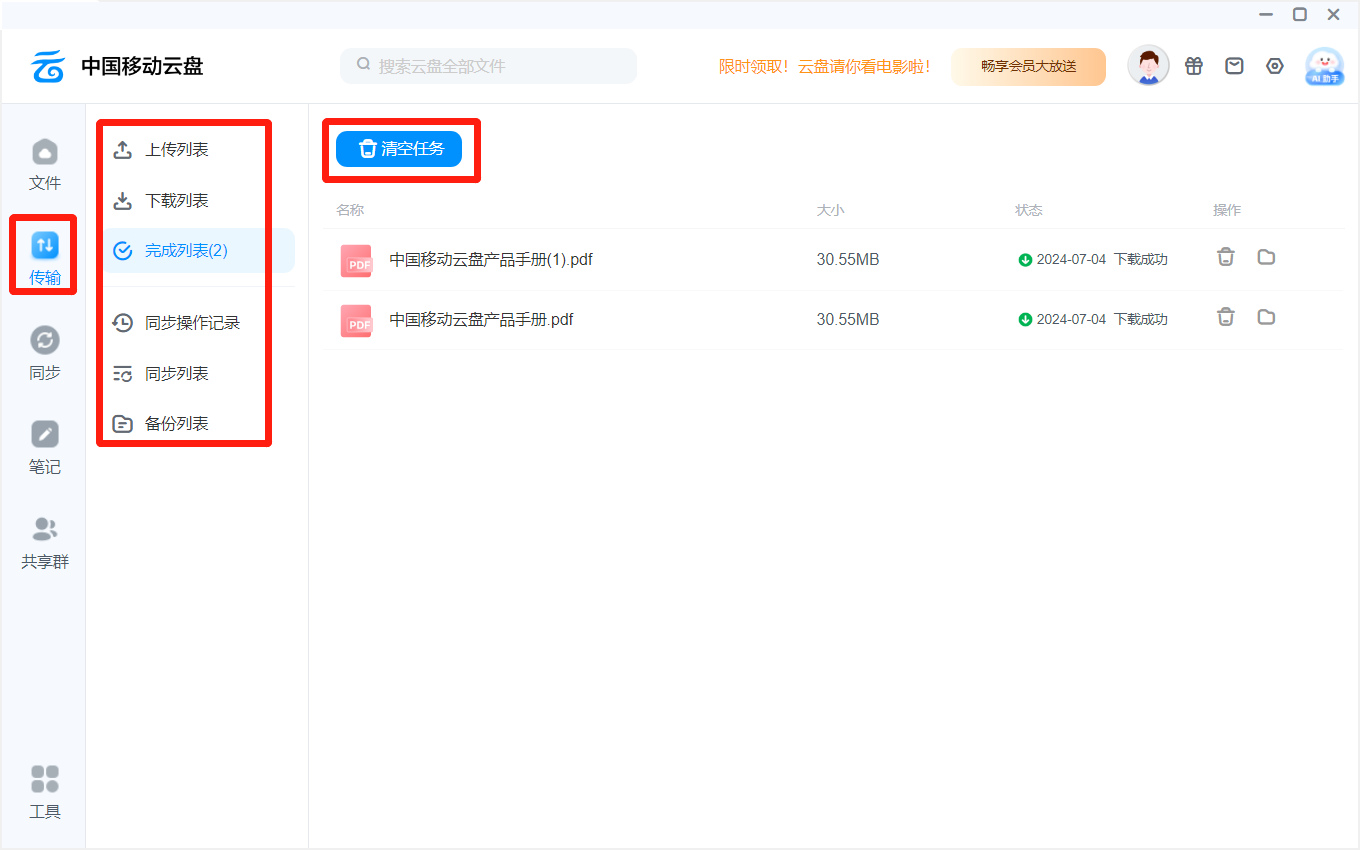This screenshot has width=1360, height=850.
Task: Open the 限时领取 movie promo link
Action: pos(825,67)
